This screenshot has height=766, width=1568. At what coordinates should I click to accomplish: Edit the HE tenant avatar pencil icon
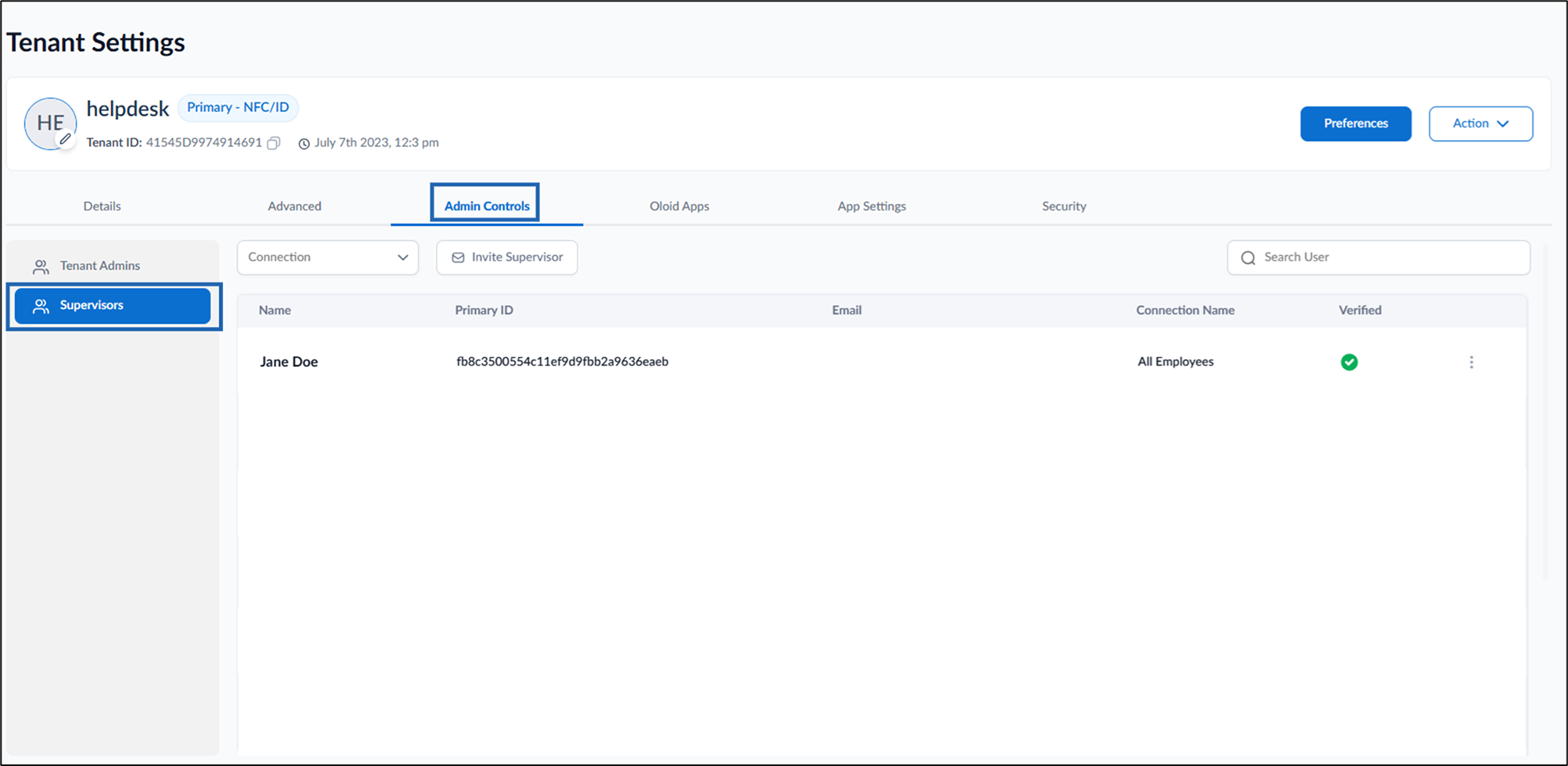pos(66,139)
